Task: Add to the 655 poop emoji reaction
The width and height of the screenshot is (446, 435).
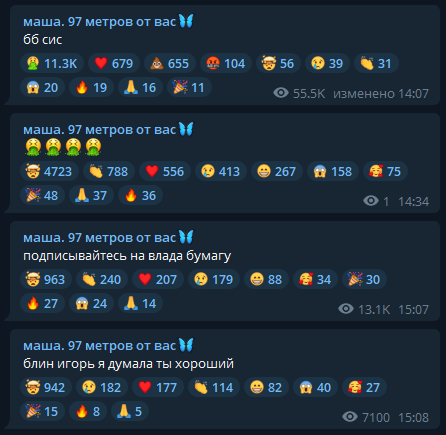Action: click(x=170, y=63)
